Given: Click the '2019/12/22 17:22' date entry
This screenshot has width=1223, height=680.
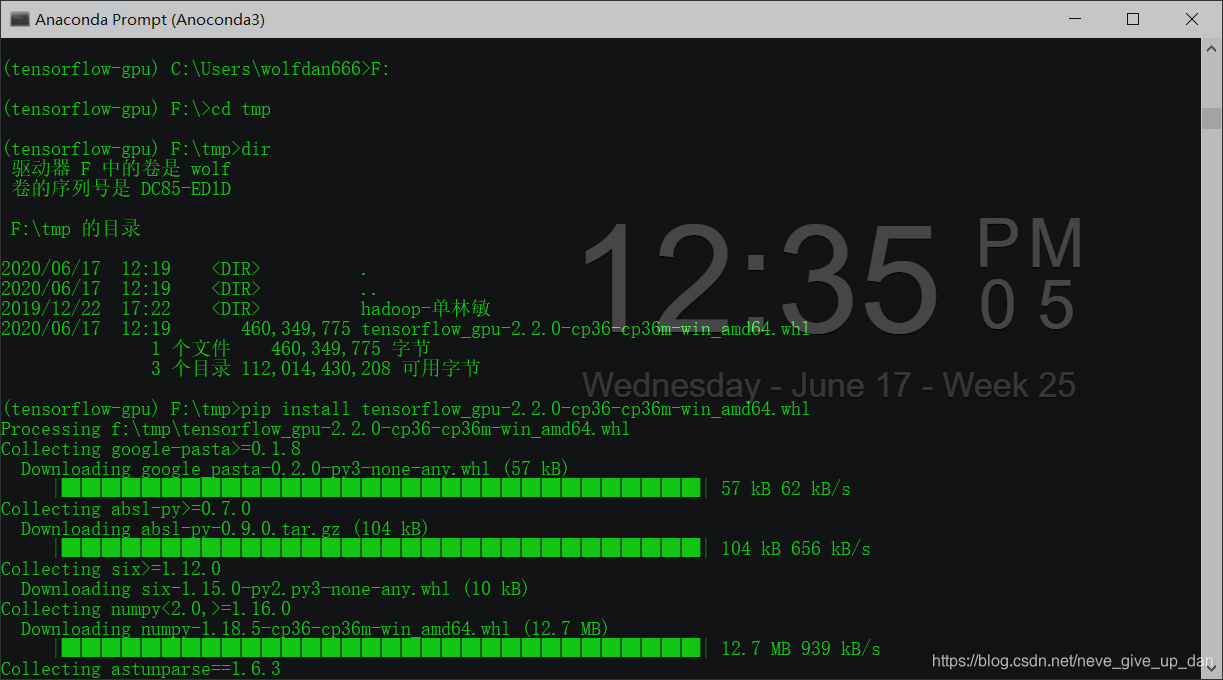Looking at the screenshot, I should pos(85,309).
